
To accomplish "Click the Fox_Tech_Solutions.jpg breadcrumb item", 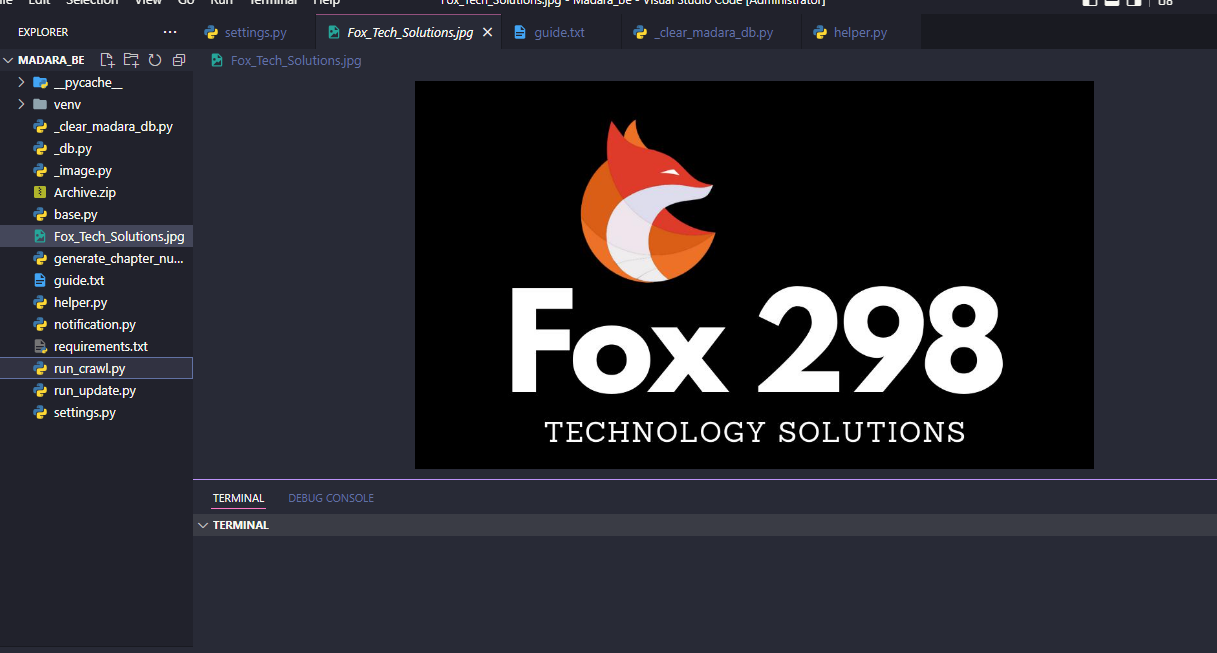I will (296, 60).
